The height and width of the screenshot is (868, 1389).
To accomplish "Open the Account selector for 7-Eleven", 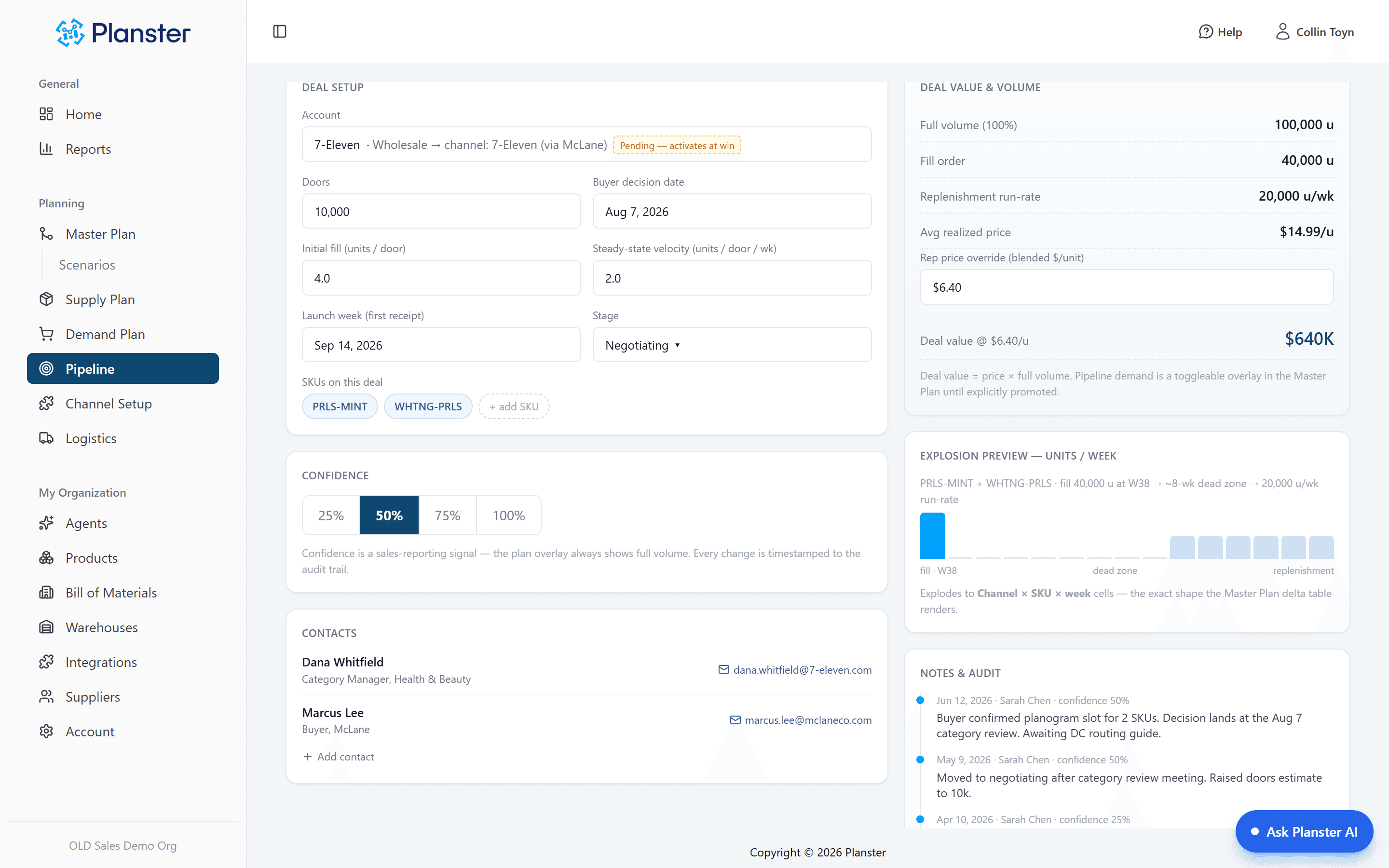I will pos(586,145).
